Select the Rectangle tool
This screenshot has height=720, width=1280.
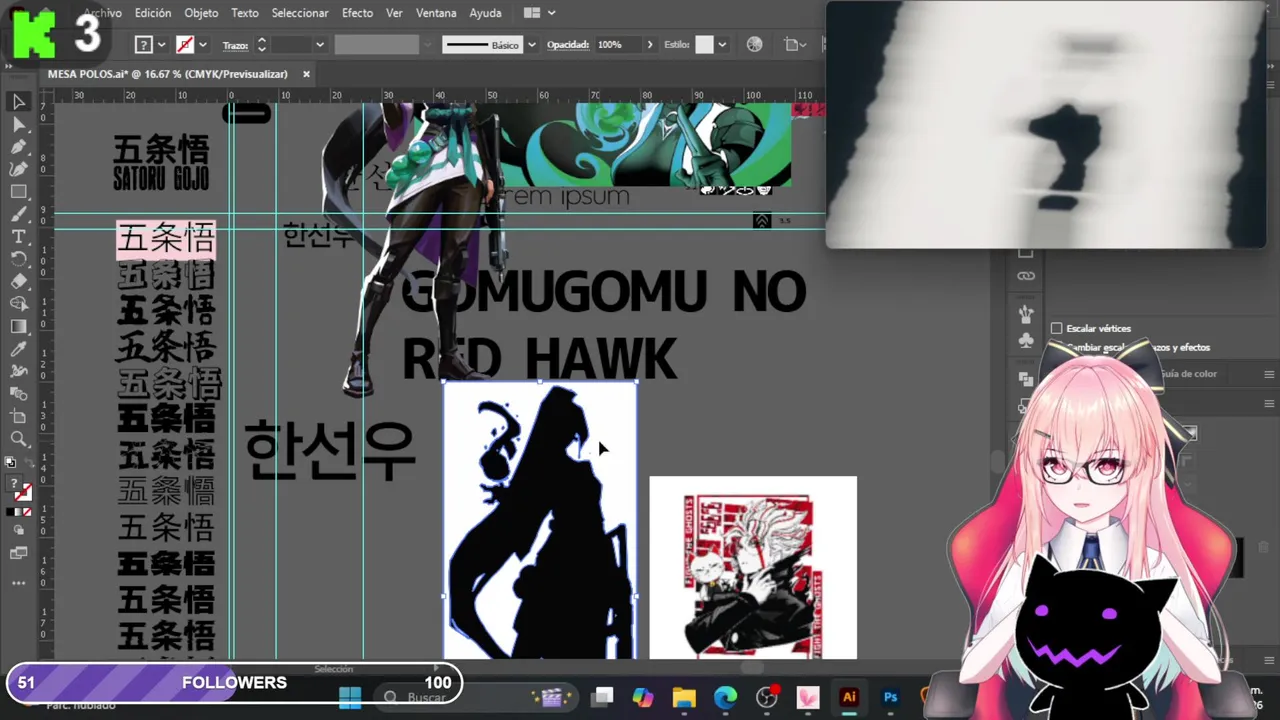19,192
